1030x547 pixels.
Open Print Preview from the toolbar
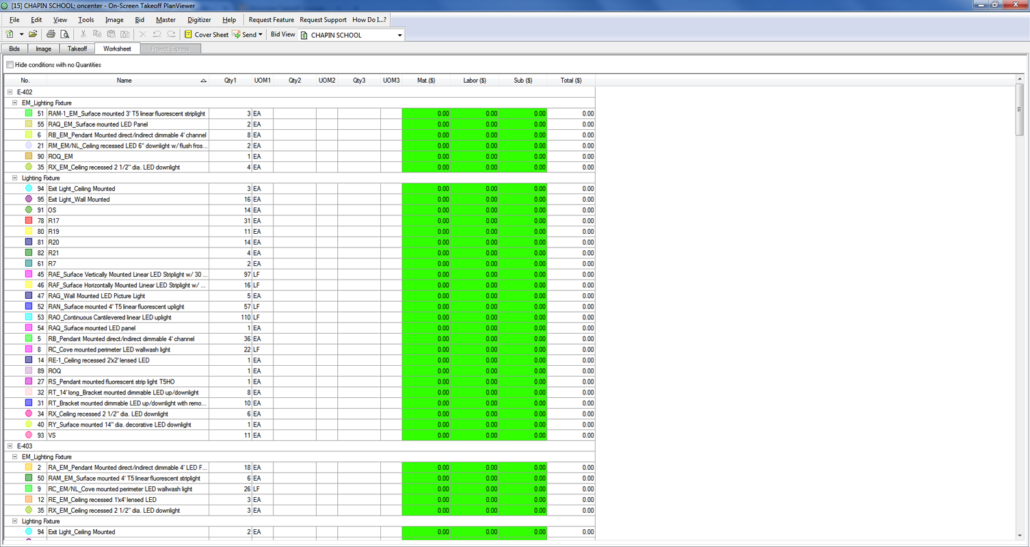click(x=65, y=34)
